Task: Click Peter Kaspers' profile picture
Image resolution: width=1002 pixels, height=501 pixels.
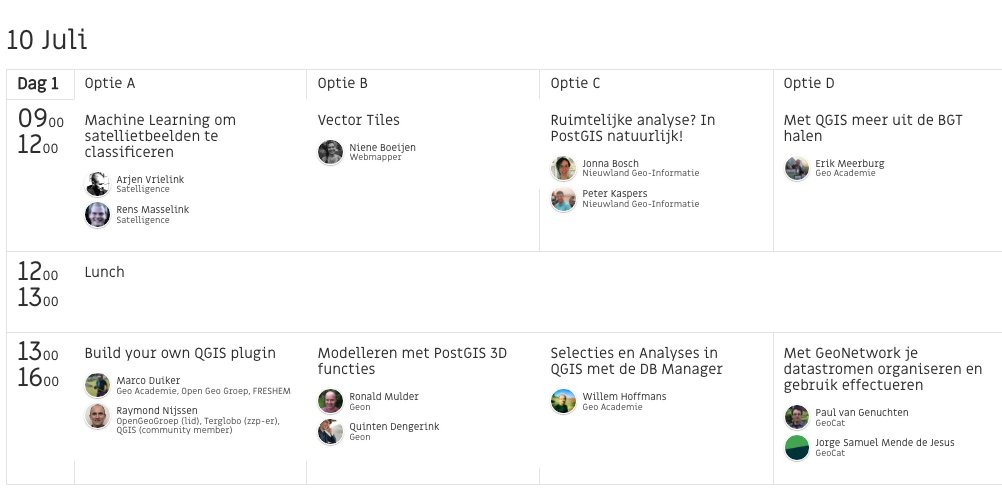Action: (563, 199)
